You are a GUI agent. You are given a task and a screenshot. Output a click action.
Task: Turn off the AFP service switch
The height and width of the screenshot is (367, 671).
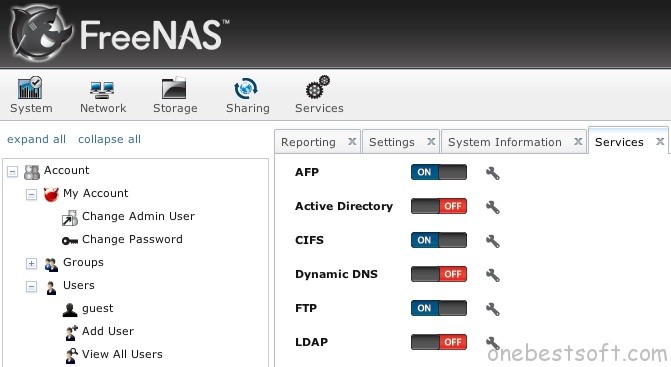[439, 172]
